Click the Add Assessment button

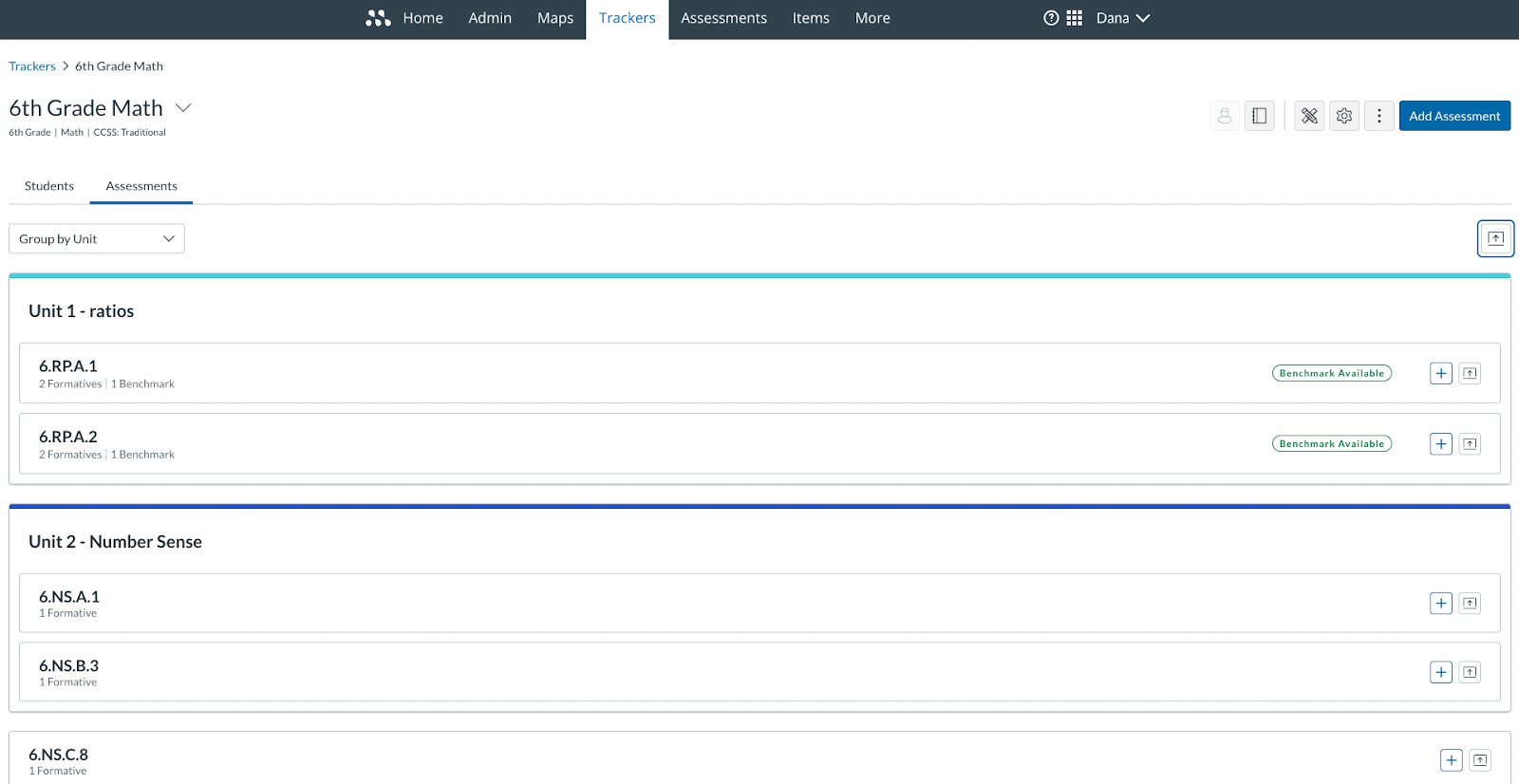pos(1454,116)
